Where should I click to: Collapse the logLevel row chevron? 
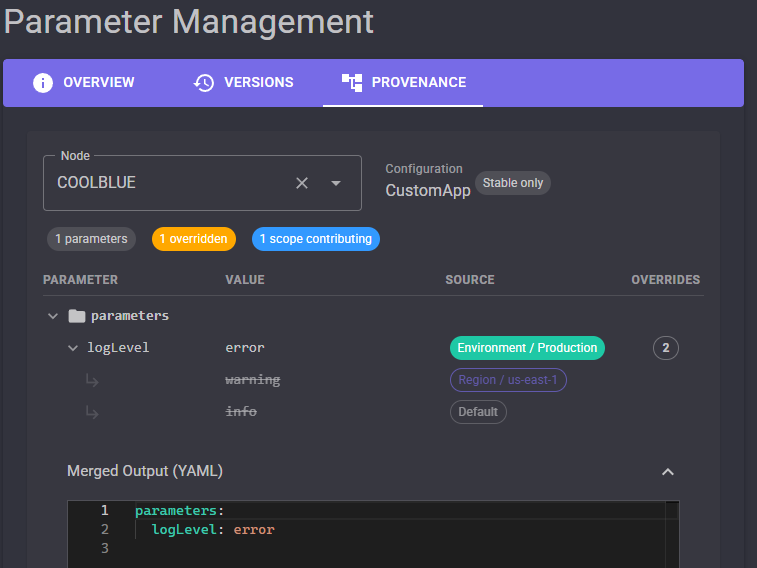[x=73, y=348]
